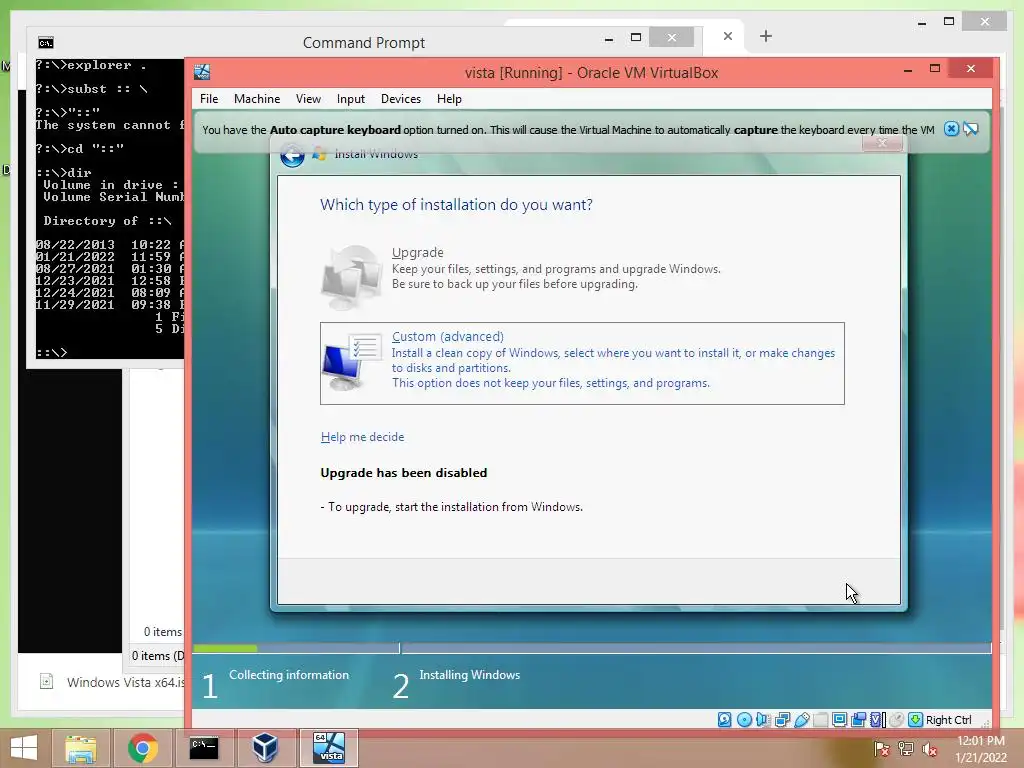Click the Command Prompt title bar icon
The image size is (1024, 768).
pyautogui.click(x=46, y=43)
